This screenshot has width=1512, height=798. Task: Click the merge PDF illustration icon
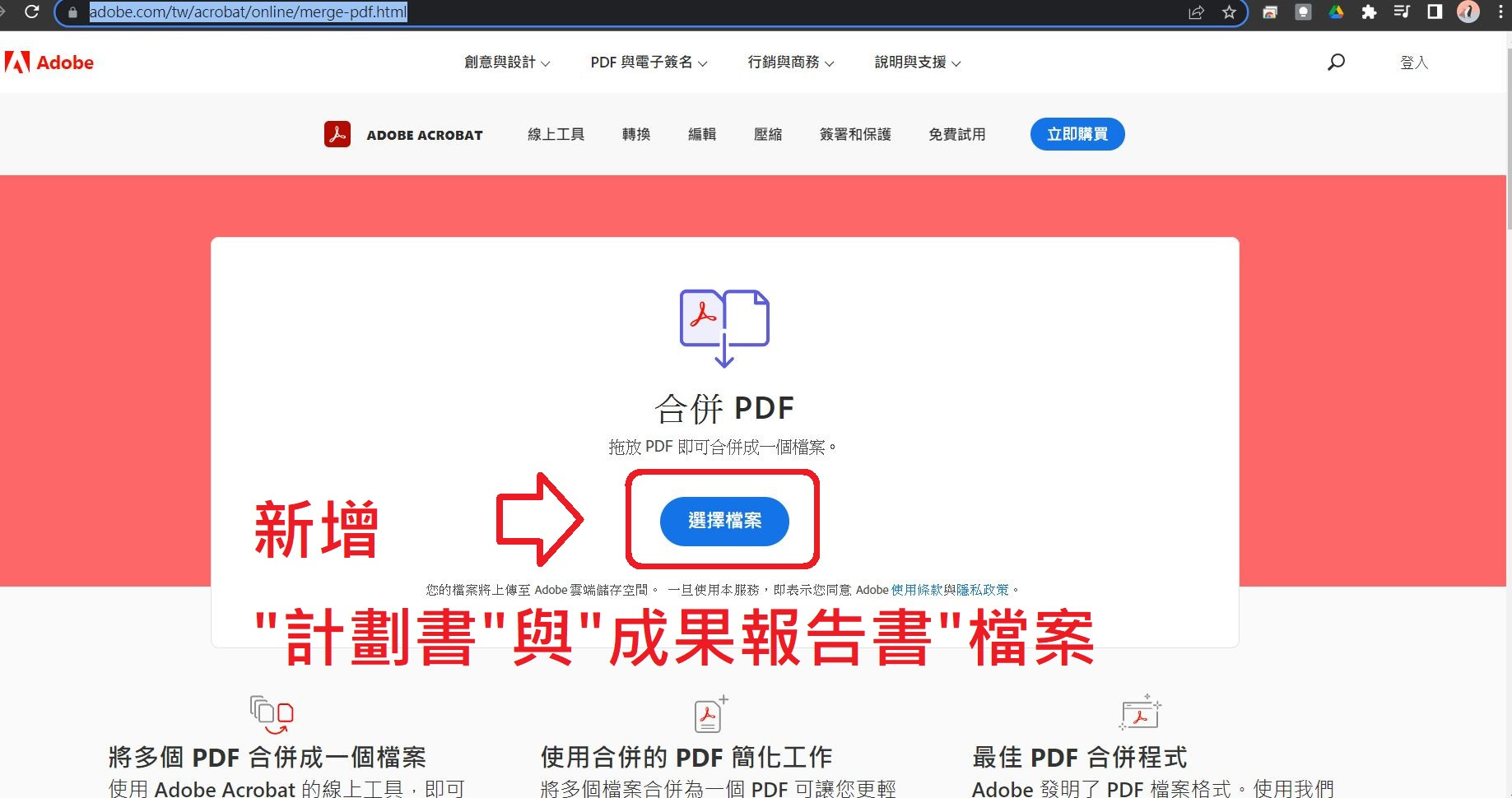point(724,327)
